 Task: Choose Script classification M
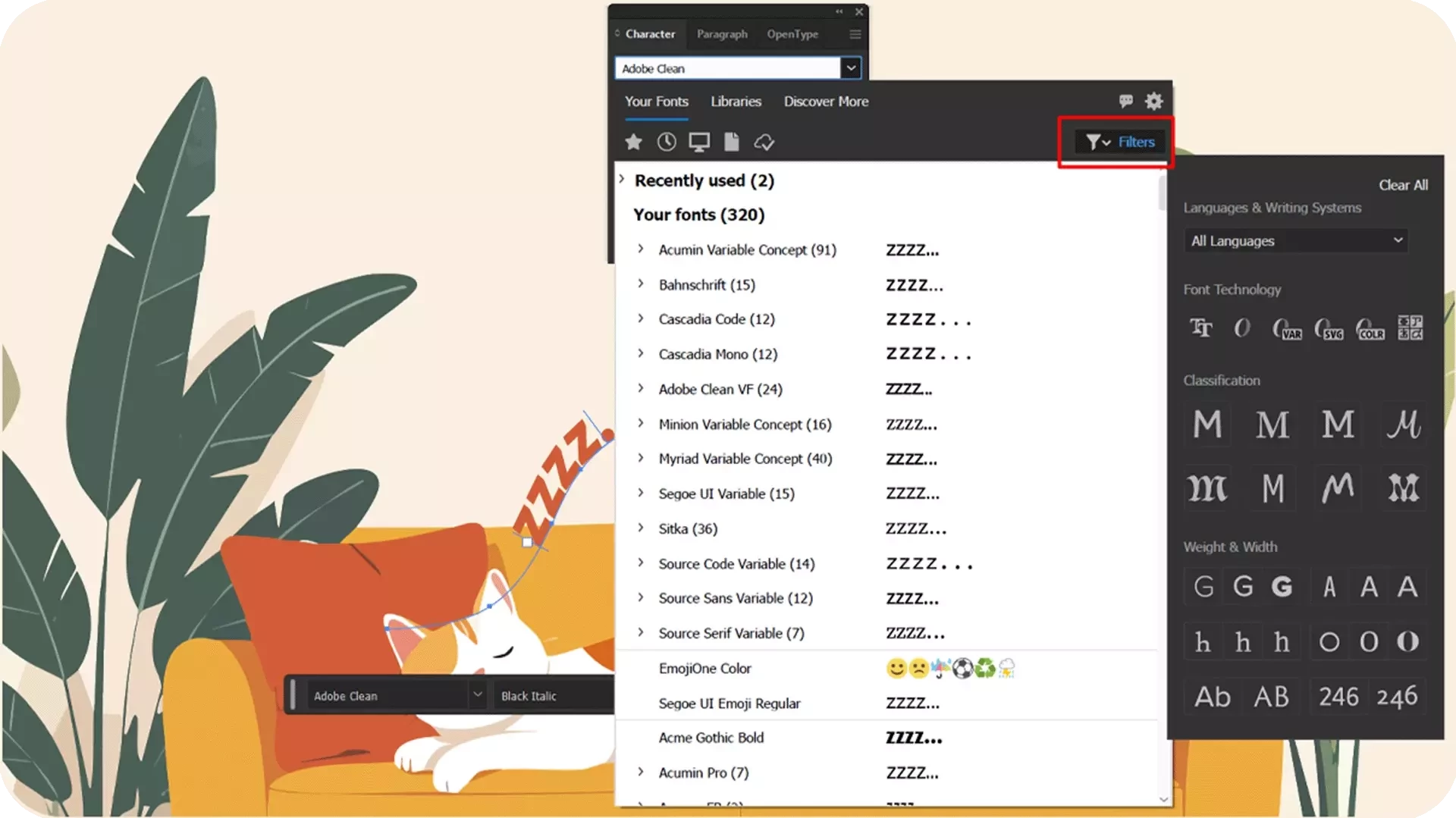click(1404, 424)
